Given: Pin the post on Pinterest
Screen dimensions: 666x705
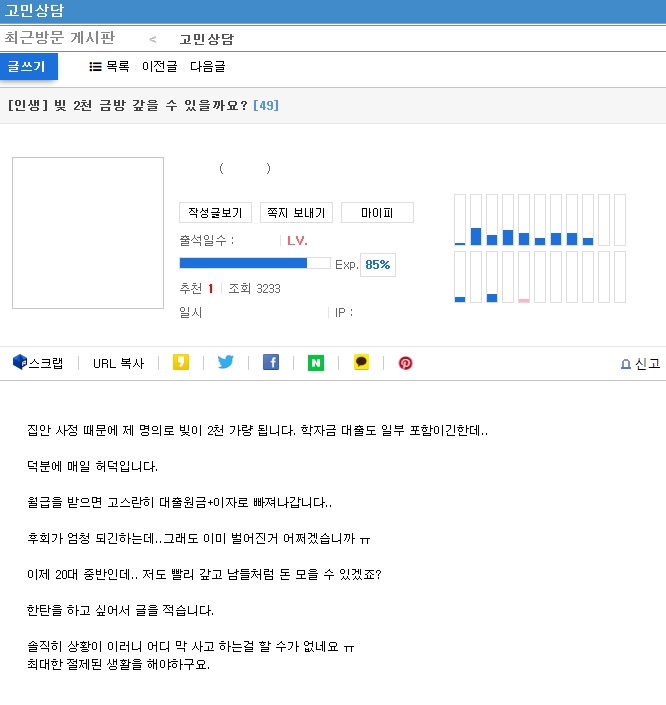Looking at the screenshot, I should point(405,363).
